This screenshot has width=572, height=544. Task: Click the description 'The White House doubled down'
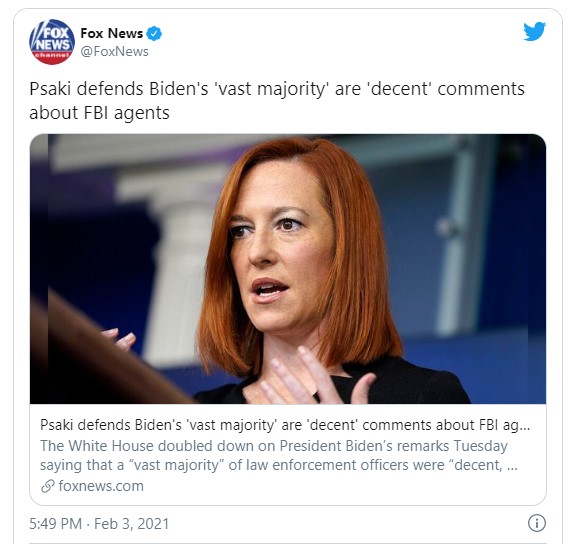point(274,445)
